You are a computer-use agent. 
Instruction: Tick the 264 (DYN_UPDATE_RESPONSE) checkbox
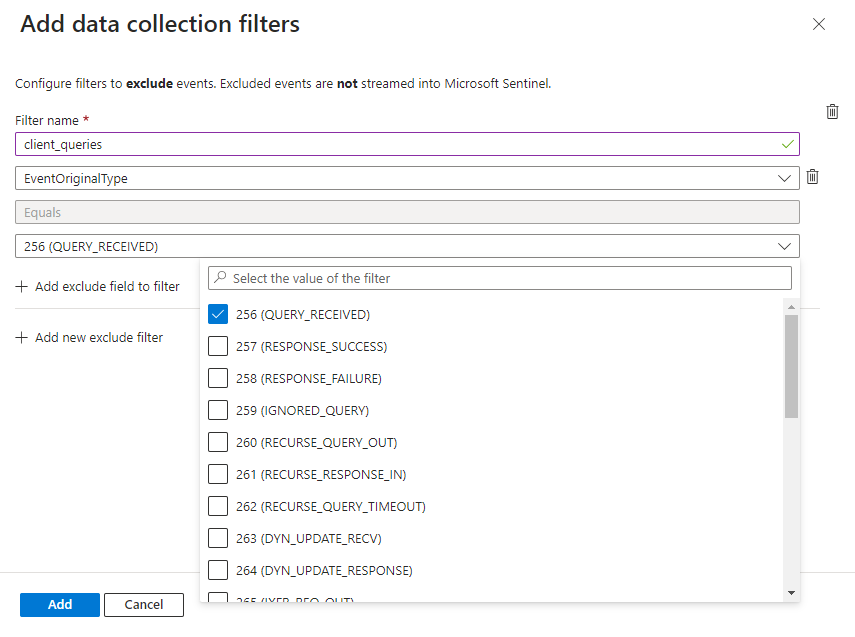[x=217, y=569]
